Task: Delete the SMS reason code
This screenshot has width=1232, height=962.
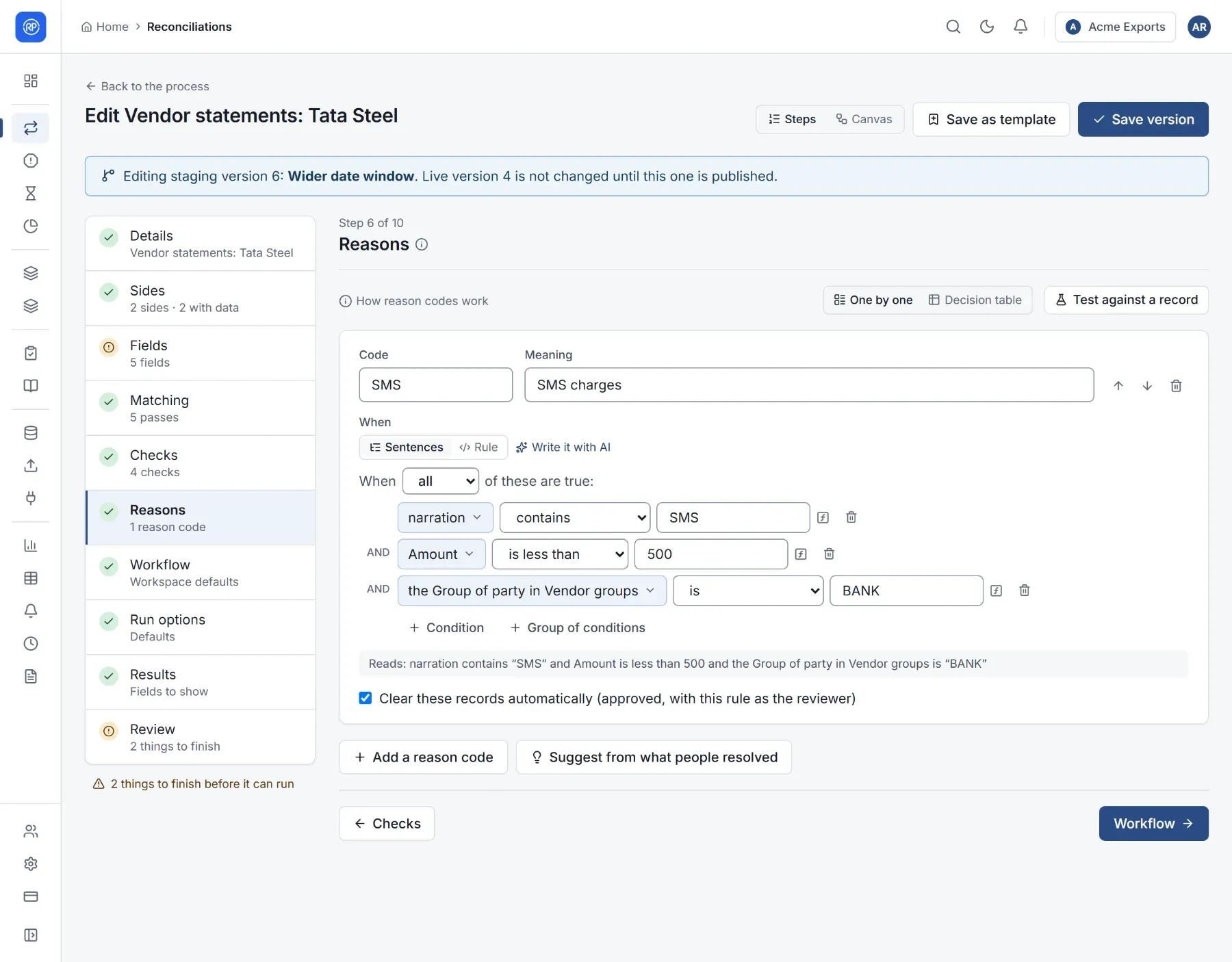Action: [1176, 386]
